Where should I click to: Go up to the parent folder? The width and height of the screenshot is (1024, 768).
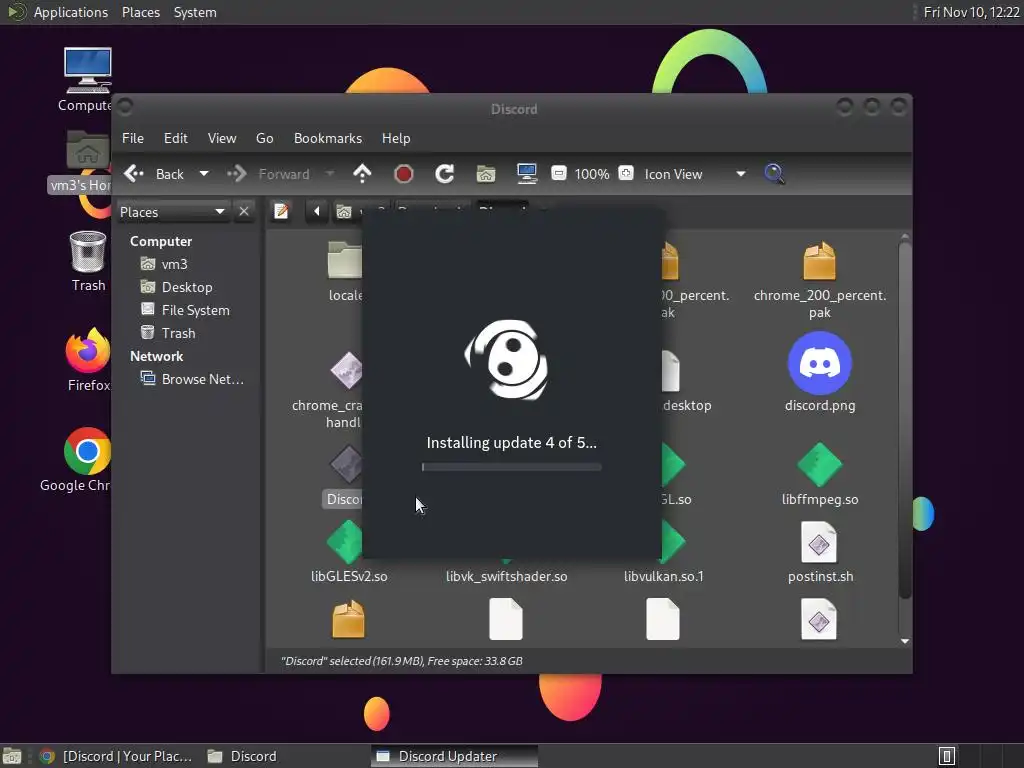pyautogui.click(x=362, y=174)
